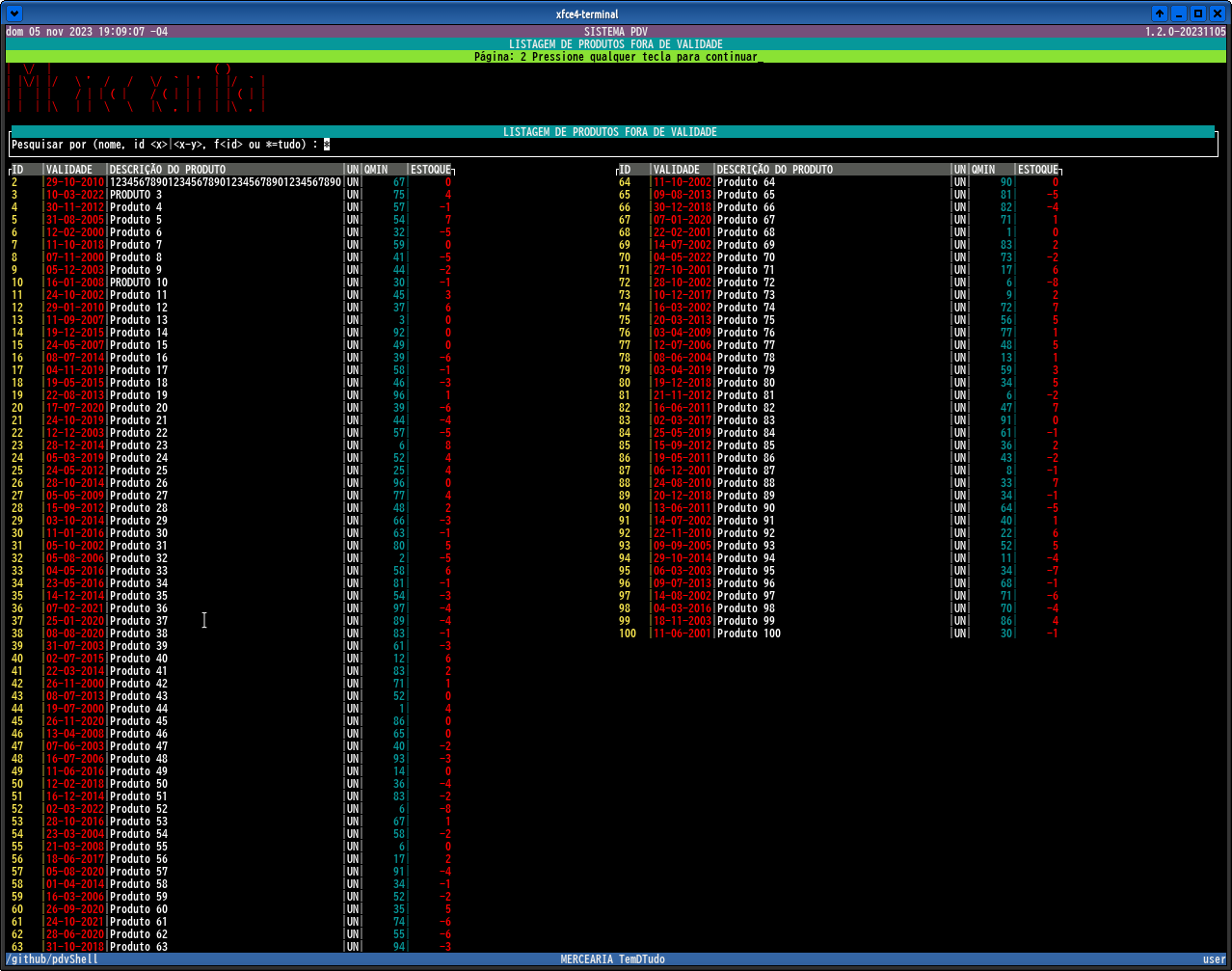Click ID number '99' in the product list
The height and width of the screenshot is (971, 1232).
625,621
